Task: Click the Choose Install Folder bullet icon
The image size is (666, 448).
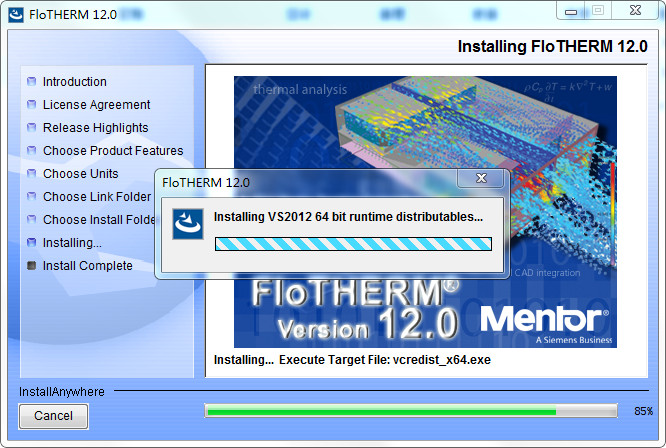Action: [31, 219]
